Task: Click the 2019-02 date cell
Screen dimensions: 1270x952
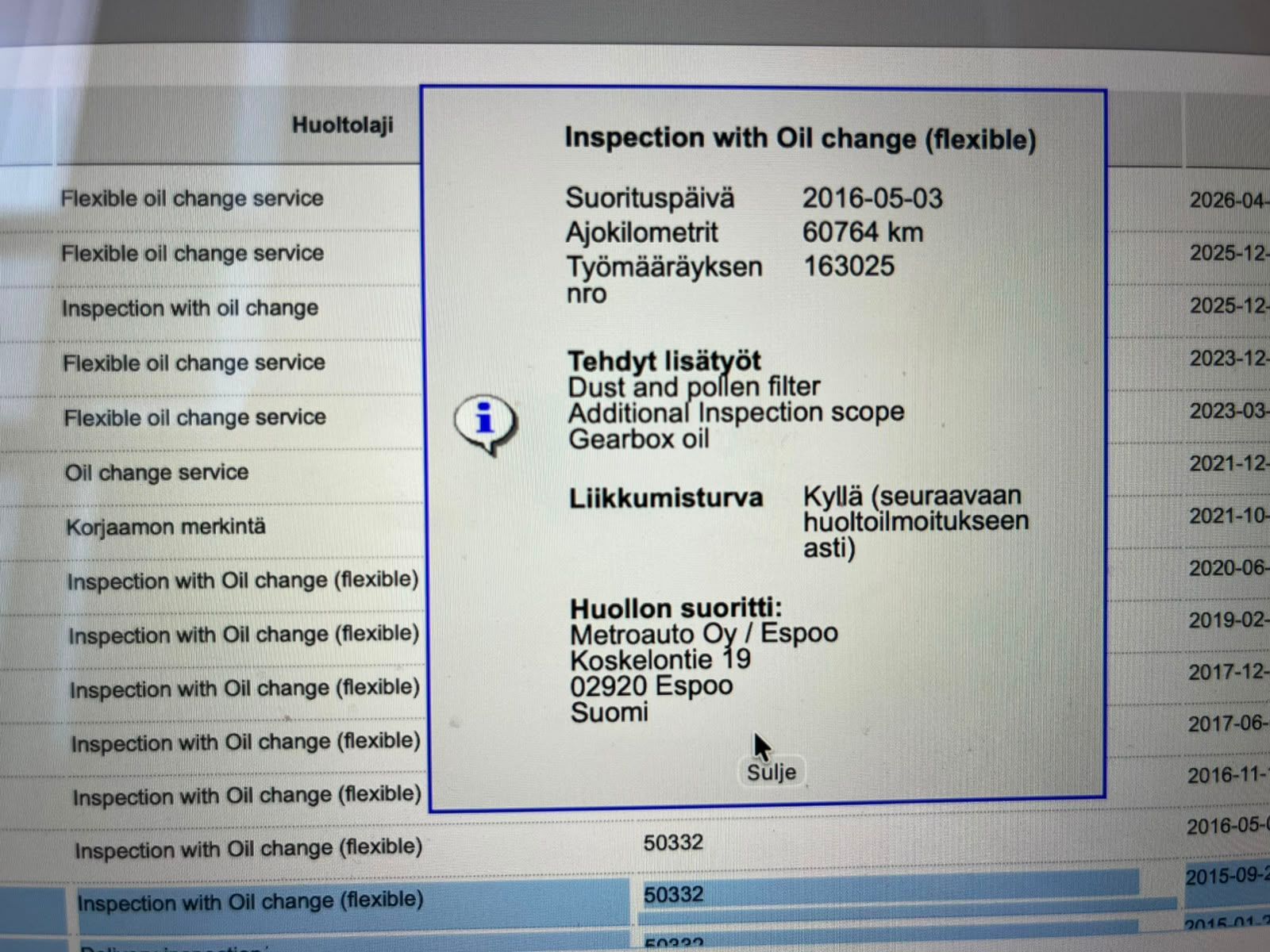Action: (1229, 620)
